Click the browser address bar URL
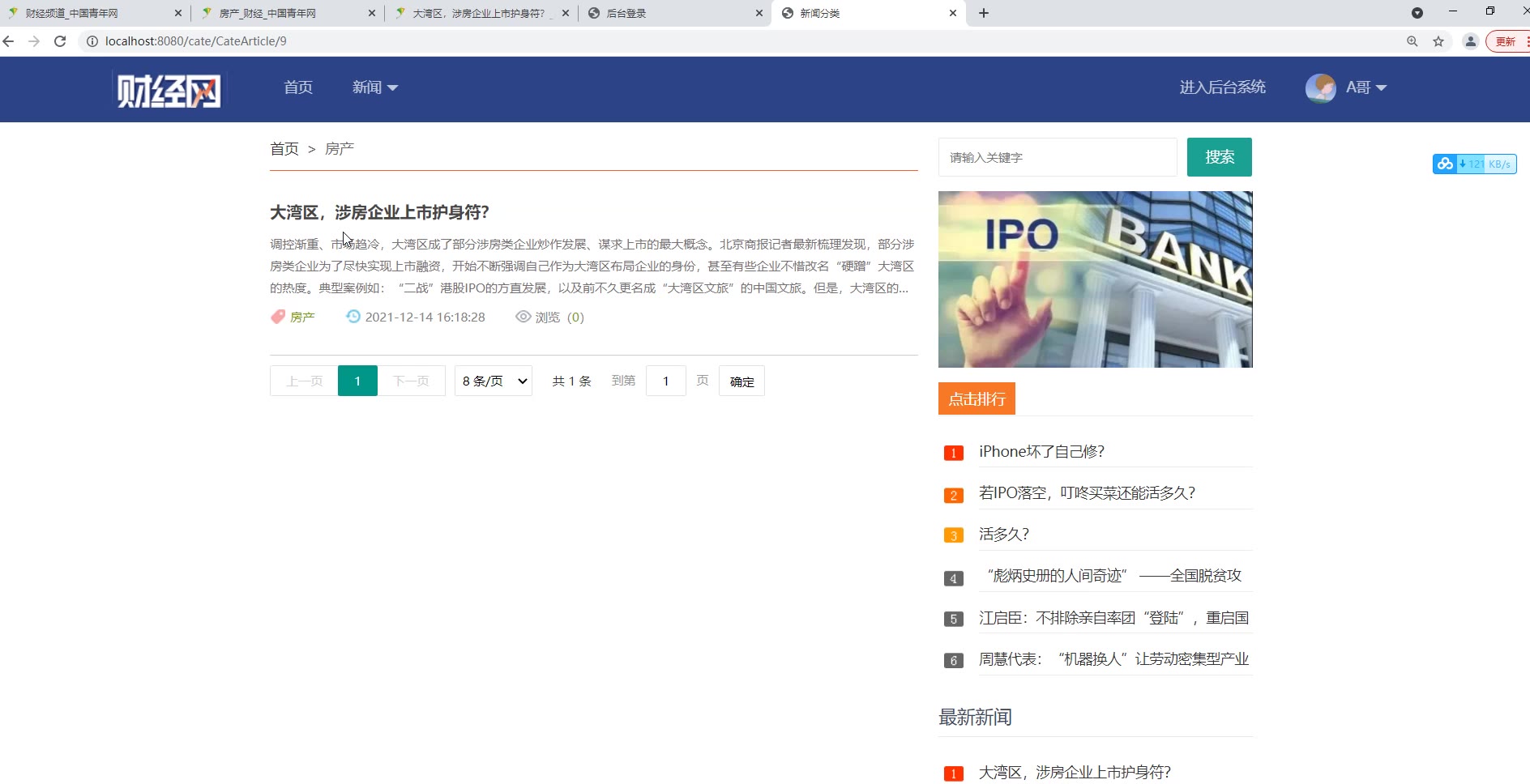Screen dimensions: 1530x784 [x=195, y=41]
